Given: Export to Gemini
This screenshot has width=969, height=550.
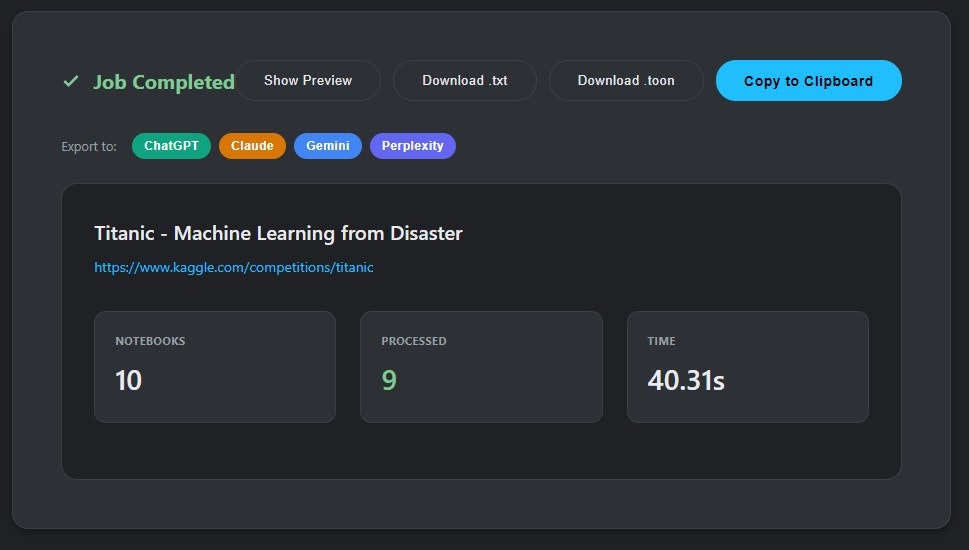Looking at the screenshot, I should click(328, 146).
